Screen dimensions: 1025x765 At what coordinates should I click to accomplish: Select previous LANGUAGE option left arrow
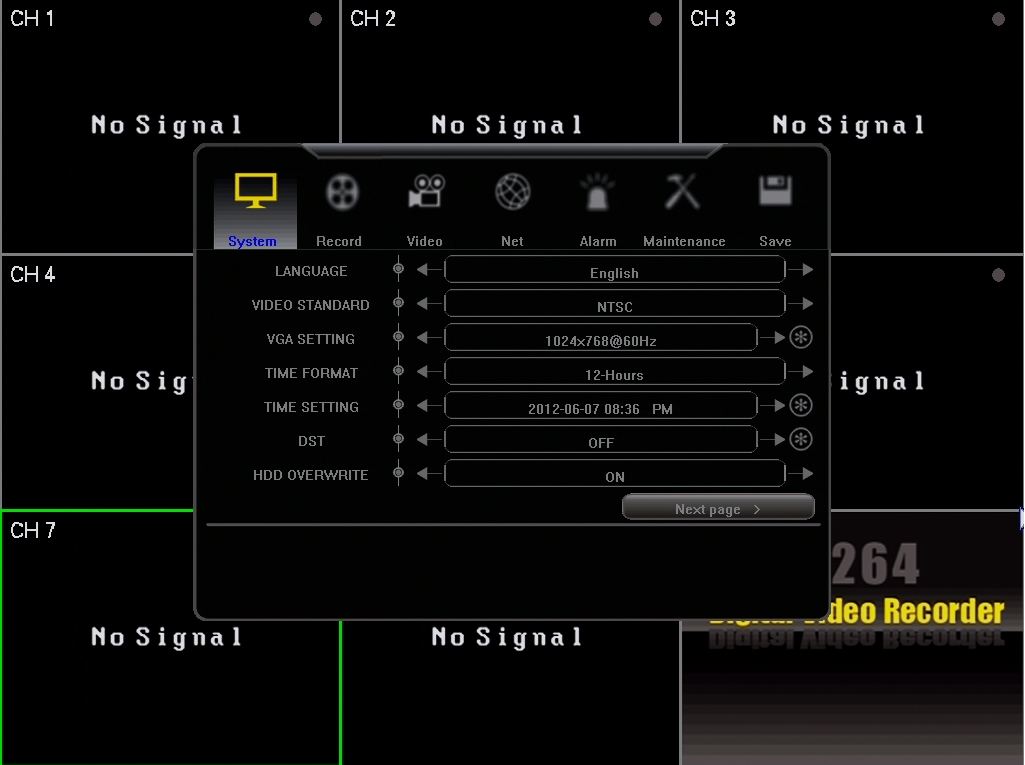(x=429, y=269)
